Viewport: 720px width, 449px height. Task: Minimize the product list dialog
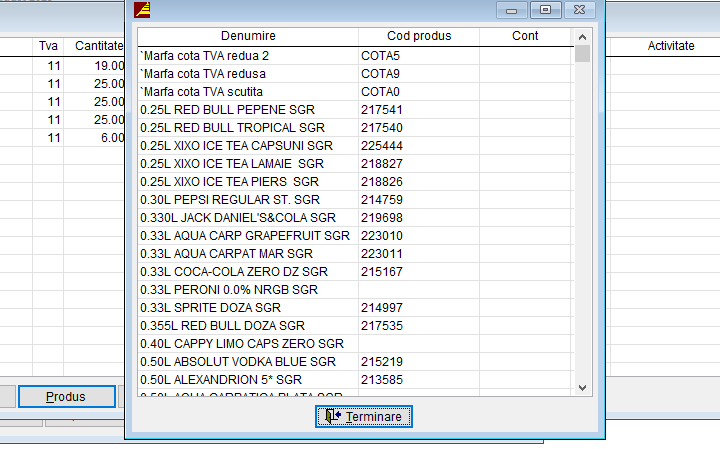pyautogui.click(x=512, y=10)
